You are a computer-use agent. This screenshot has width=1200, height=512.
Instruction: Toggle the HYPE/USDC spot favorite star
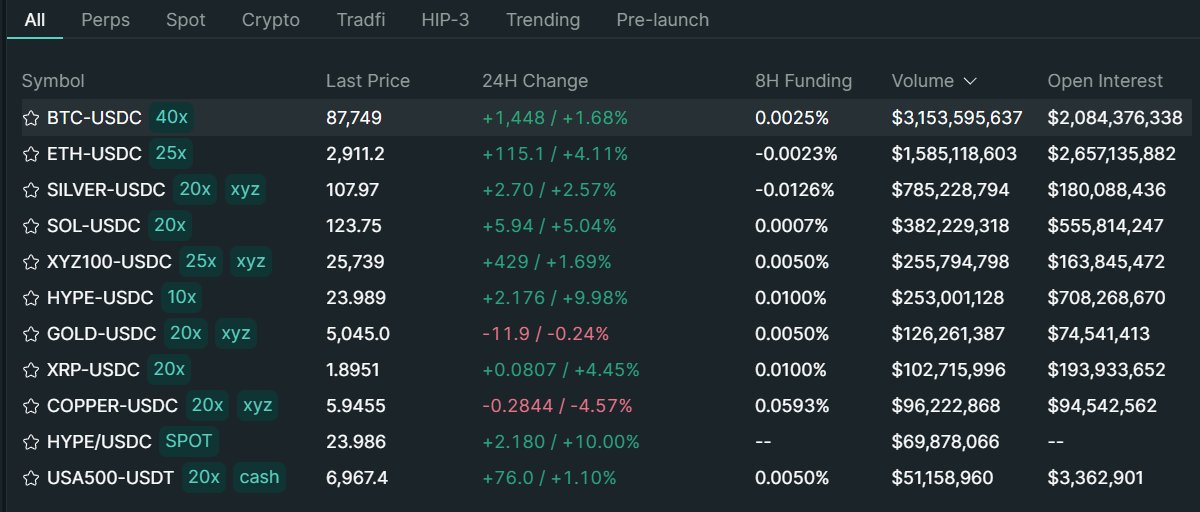point(31,442)
